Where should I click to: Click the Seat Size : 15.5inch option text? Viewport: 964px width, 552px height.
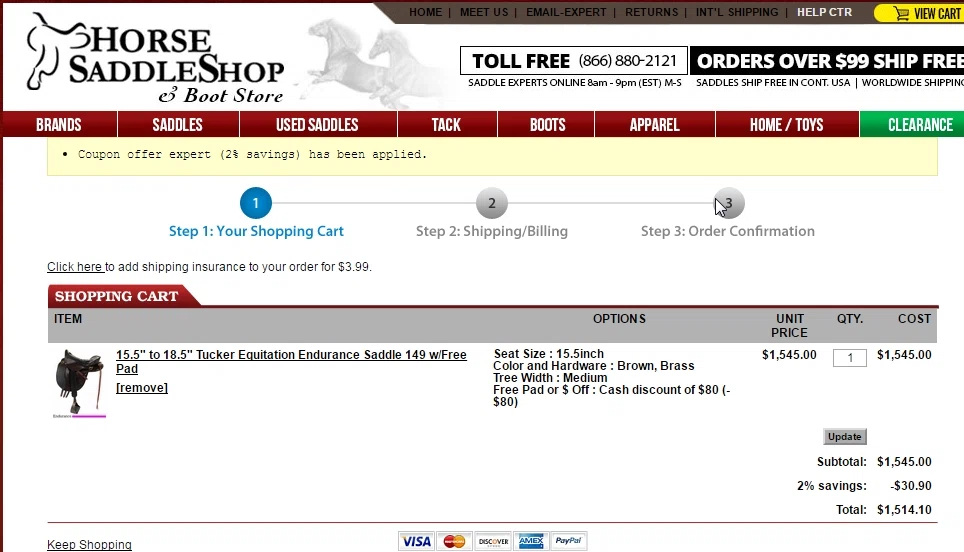[548, 353]
